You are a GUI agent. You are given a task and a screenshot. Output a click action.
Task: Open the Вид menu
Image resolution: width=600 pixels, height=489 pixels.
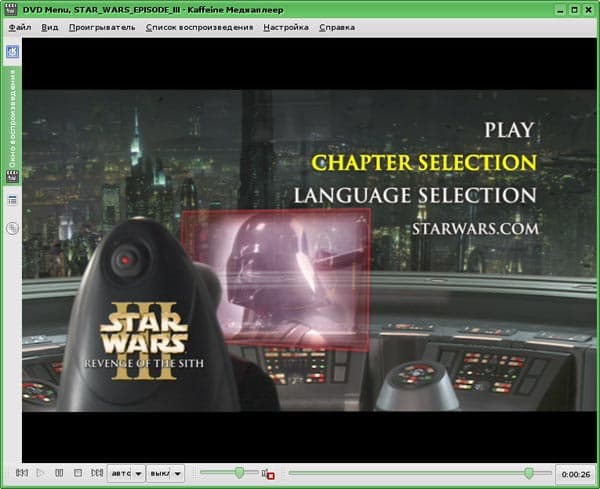[x=50, y=28]
